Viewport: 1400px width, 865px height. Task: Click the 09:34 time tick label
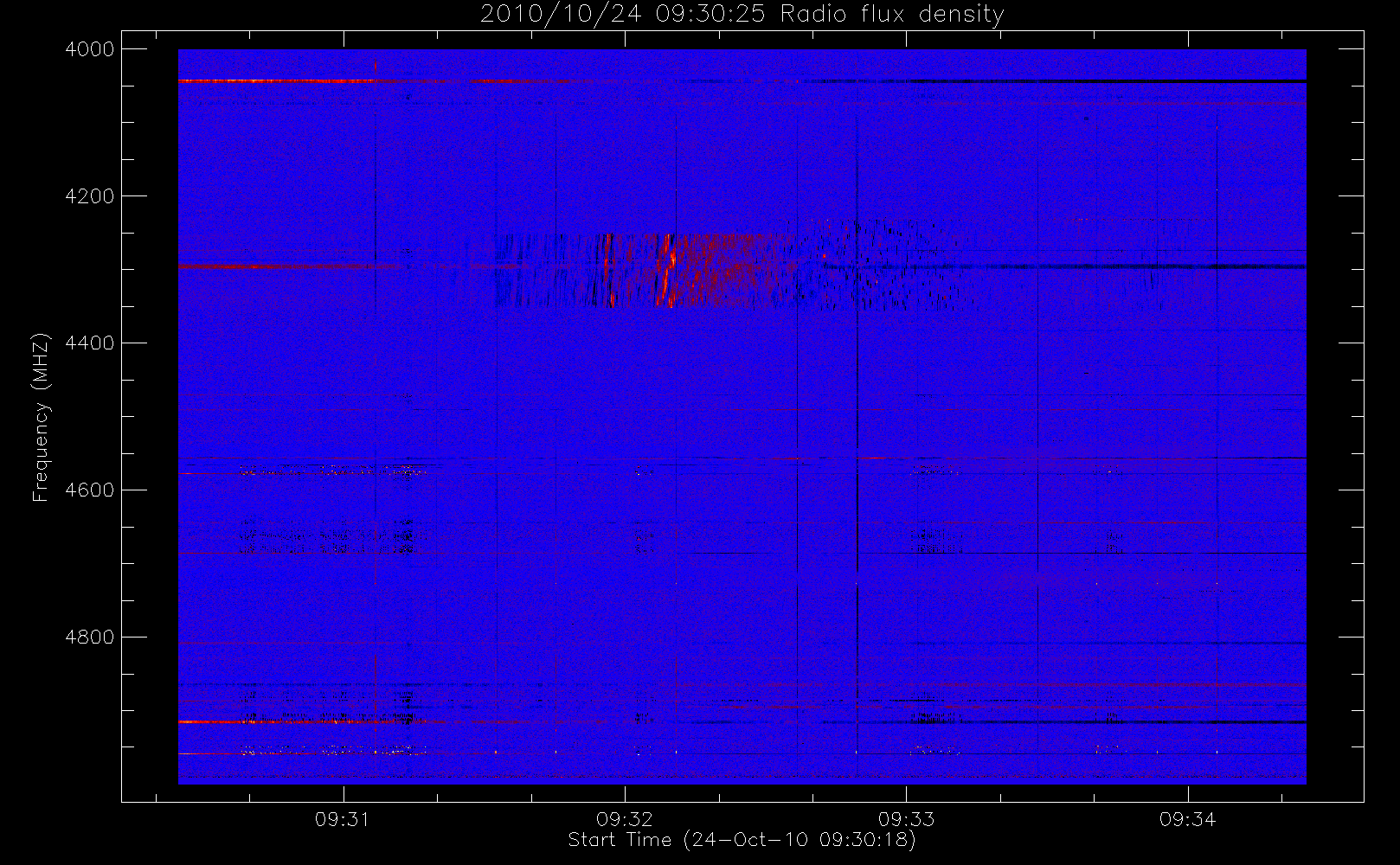click(x=1187, y=819)
